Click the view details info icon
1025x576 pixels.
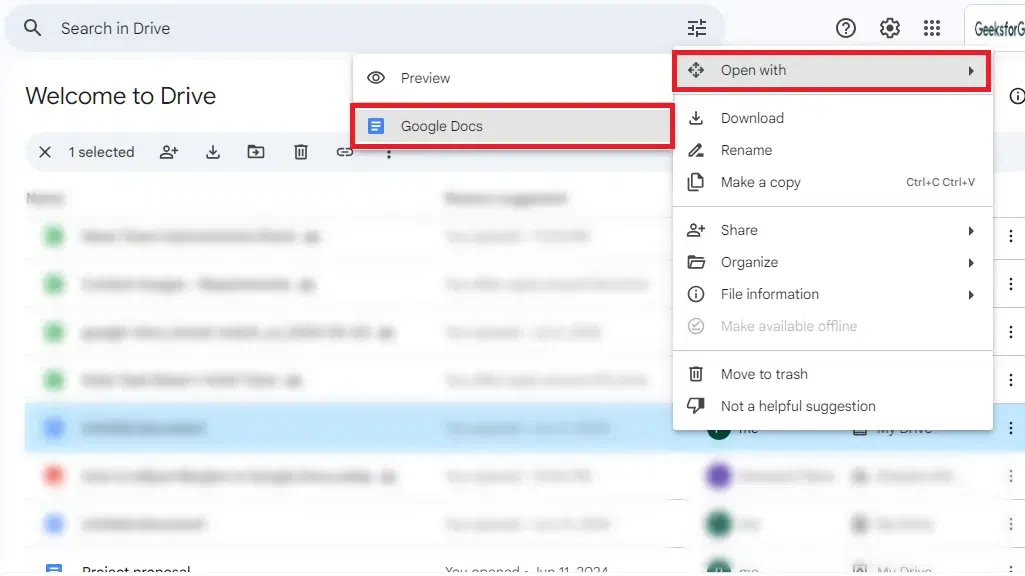[x=1017, y=96]
